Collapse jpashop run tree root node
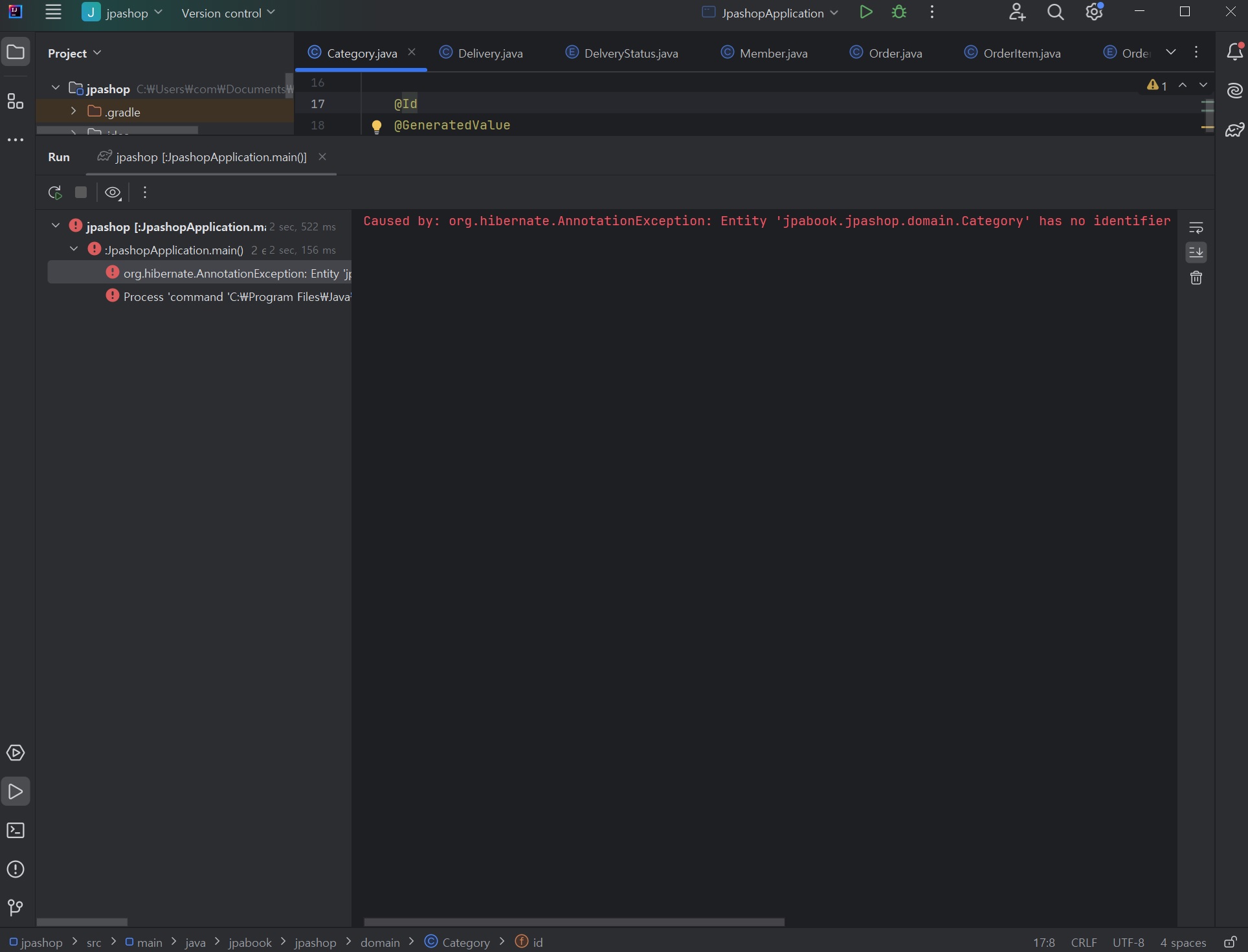This screenshot has height=952, width=1248. click(x=56, y=225)
